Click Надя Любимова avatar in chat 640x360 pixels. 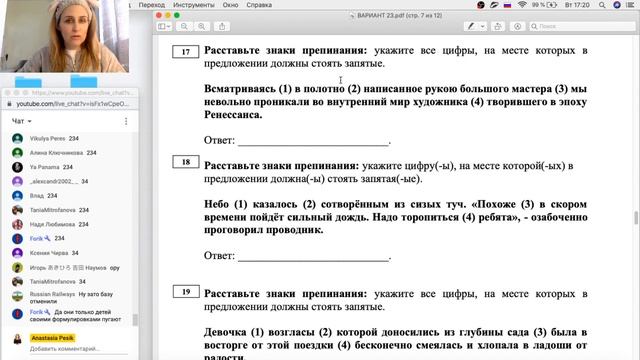[17, 224]
